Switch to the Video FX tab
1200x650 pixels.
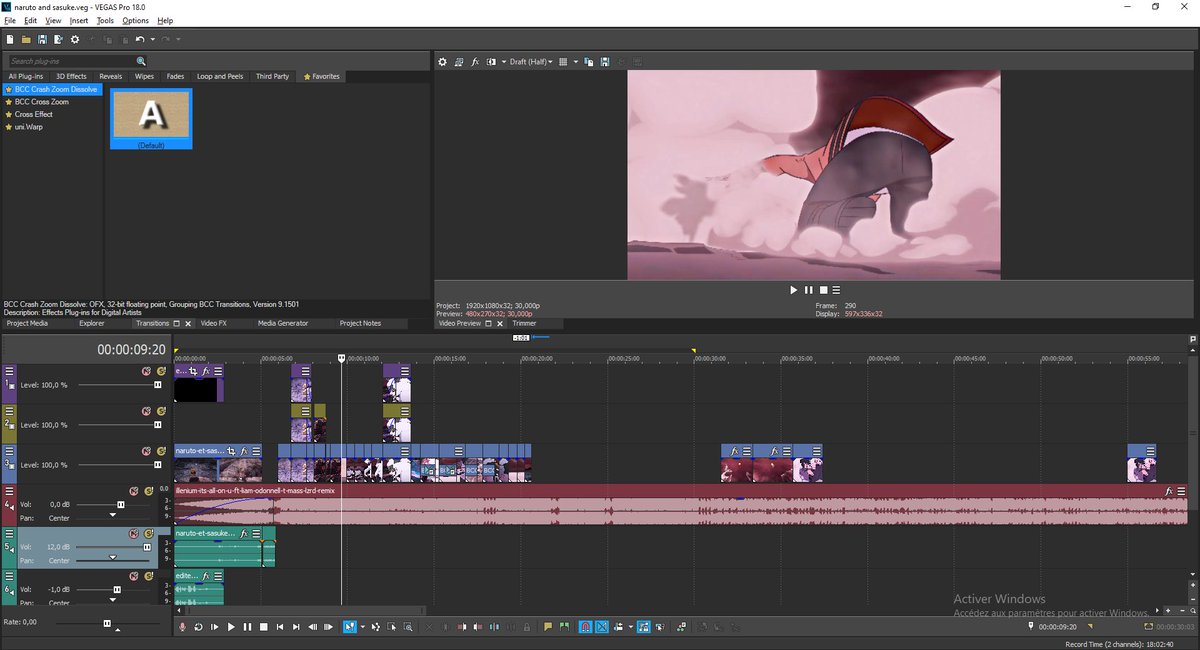[214, 323]
